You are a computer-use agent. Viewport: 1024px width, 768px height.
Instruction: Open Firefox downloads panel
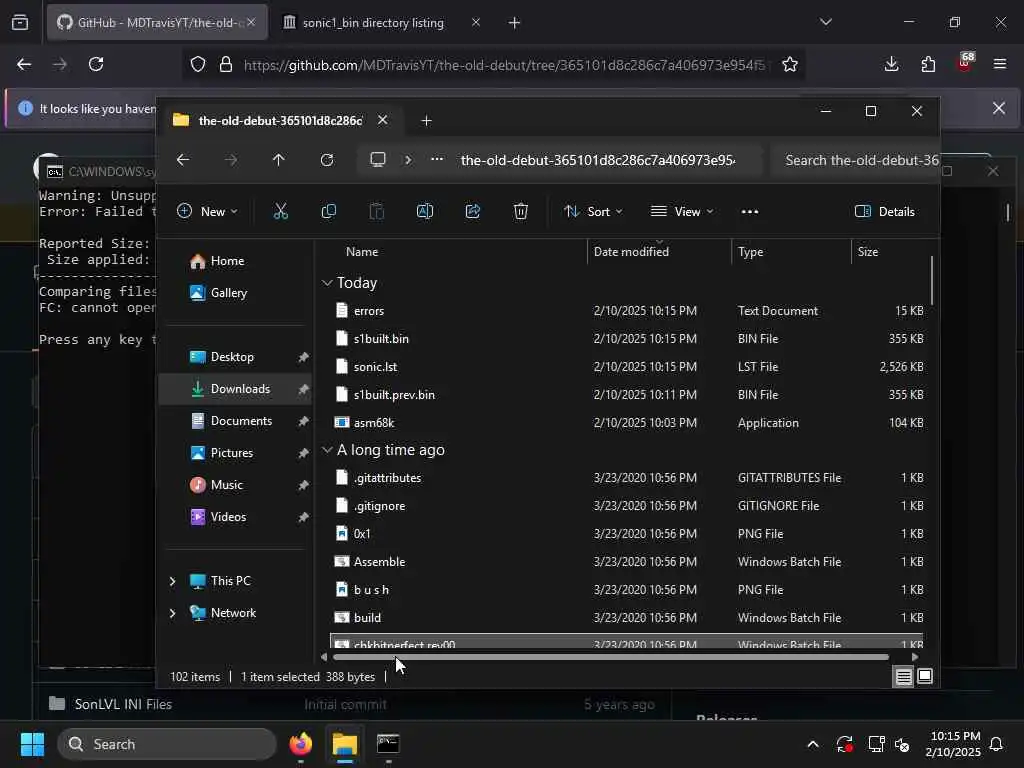click(x=891, y=64)
